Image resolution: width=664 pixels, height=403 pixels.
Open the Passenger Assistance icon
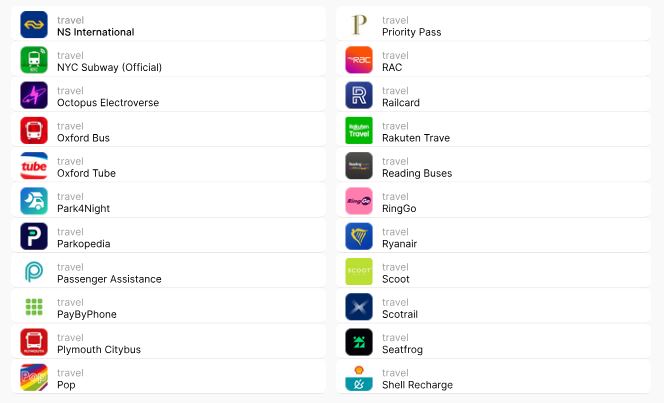pyautogui.click(x=34, y=272)
